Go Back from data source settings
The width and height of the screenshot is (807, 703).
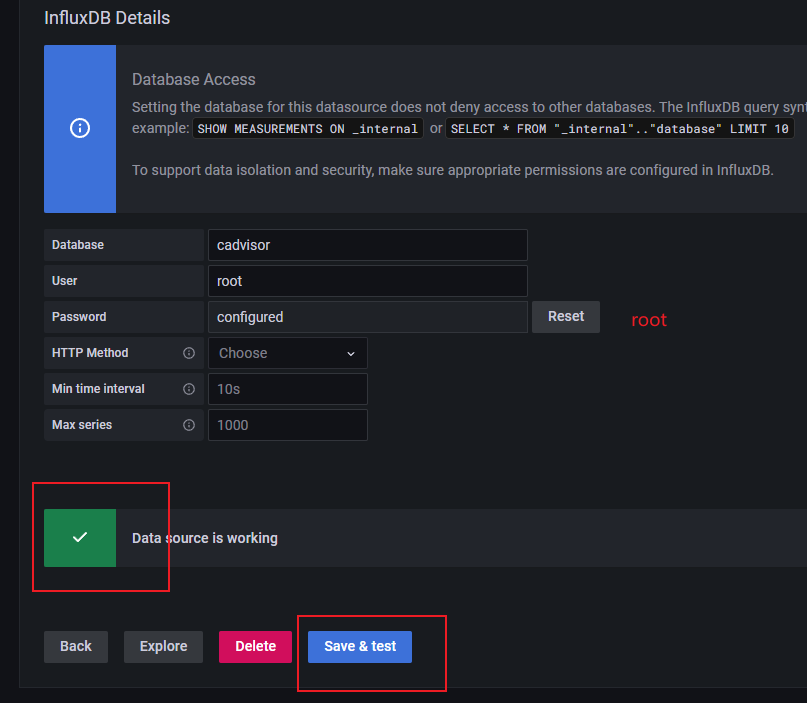point(76,646)
